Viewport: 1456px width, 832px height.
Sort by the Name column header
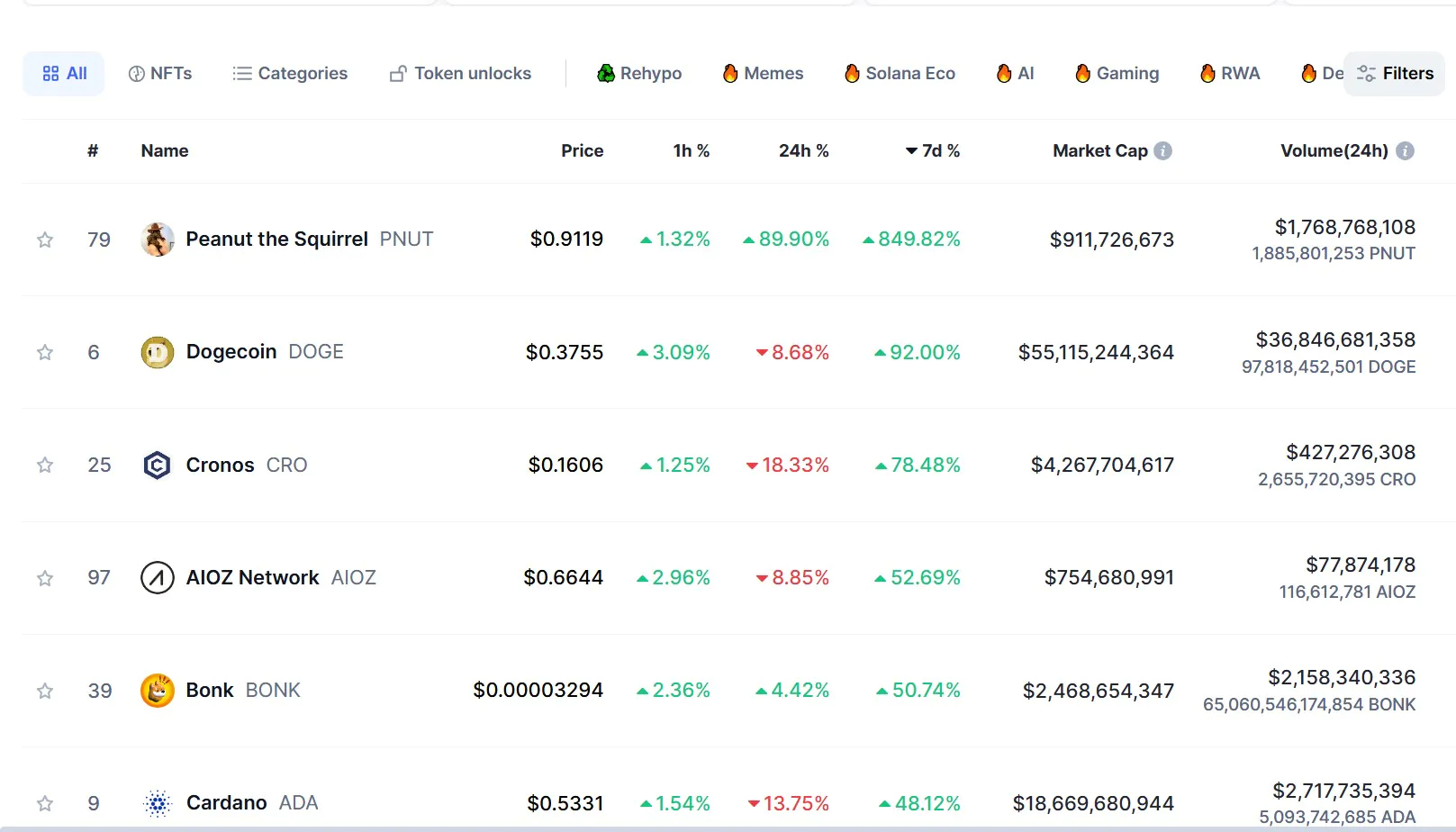[x=165, y=151]
